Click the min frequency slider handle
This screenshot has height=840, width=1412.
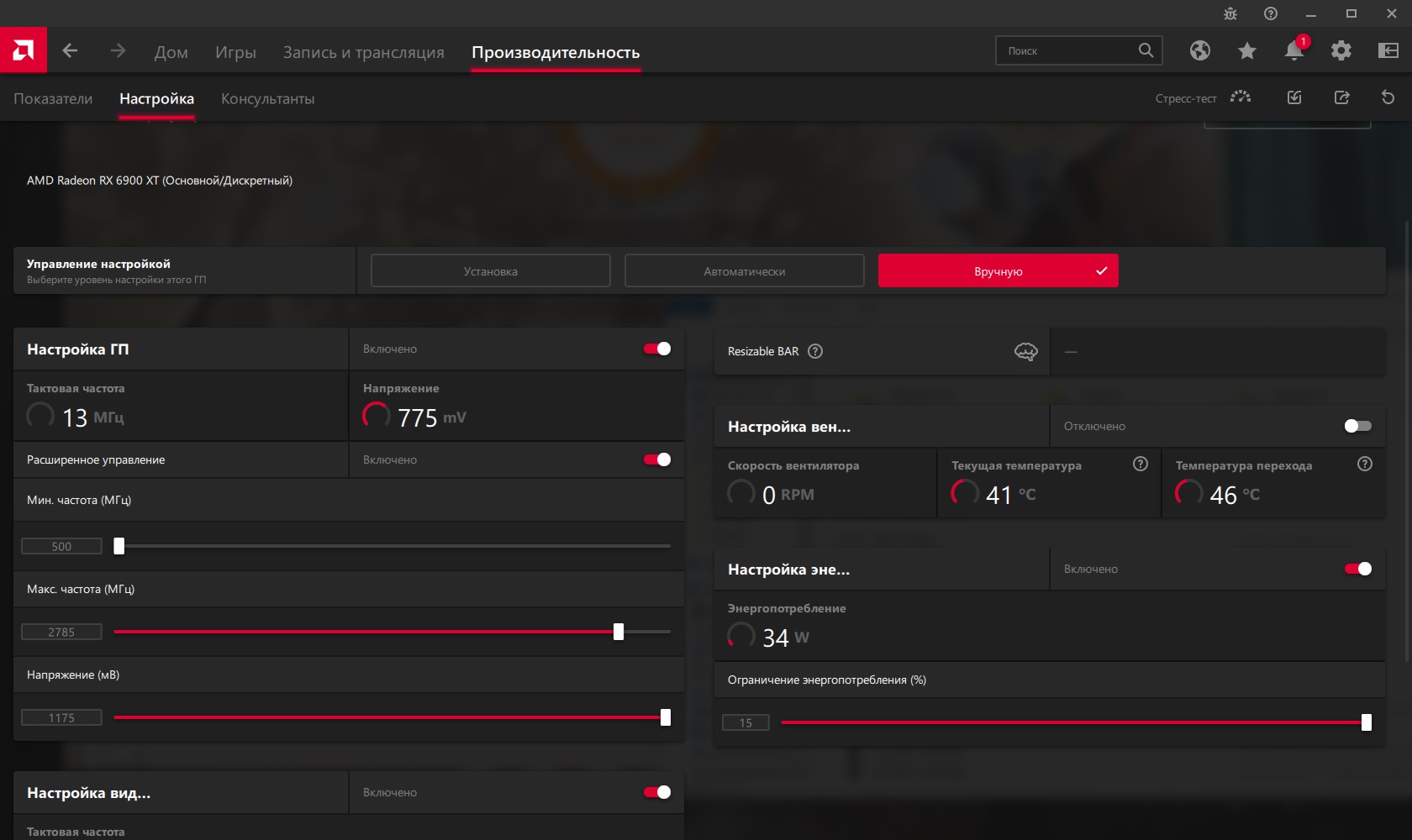coord(119,546)
